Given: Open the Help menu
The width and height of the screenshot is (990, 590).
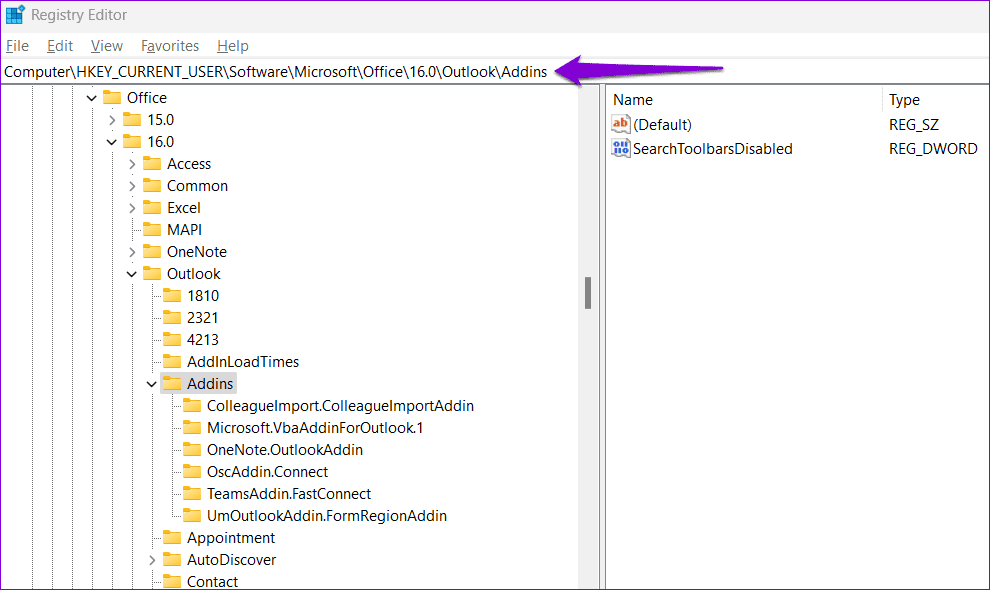Looking at the screenshot, I should [232, 46].
